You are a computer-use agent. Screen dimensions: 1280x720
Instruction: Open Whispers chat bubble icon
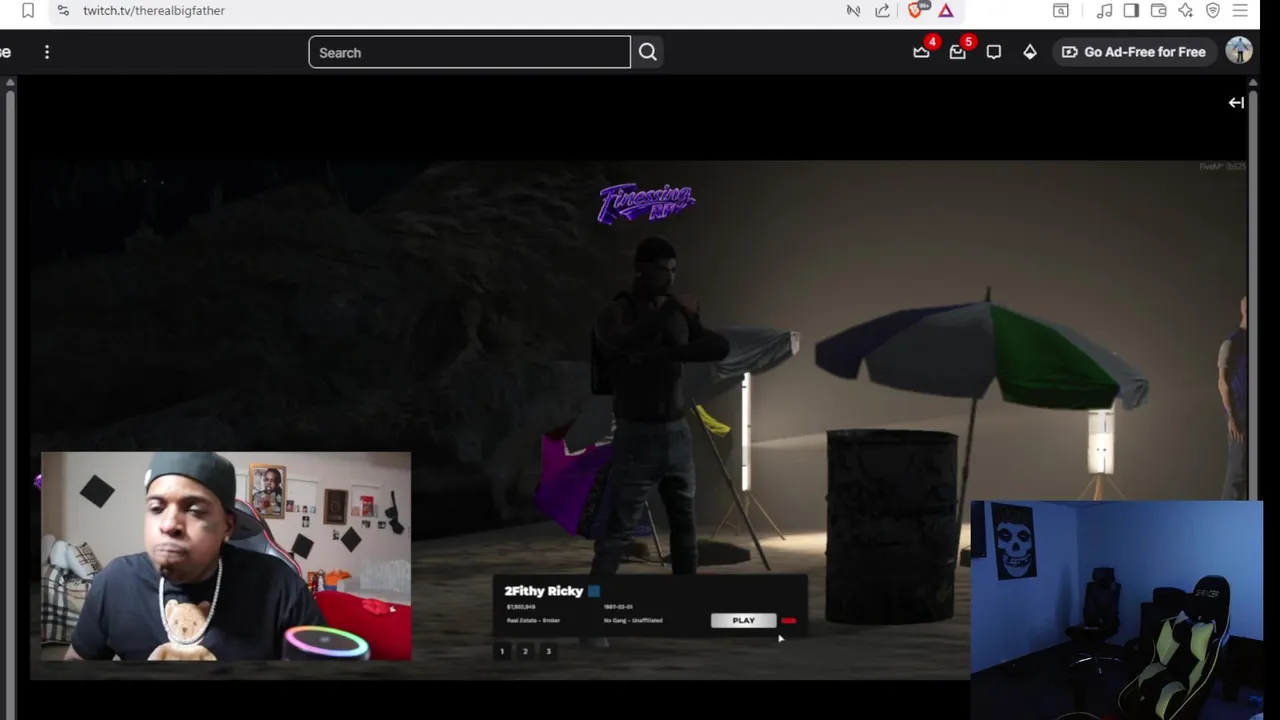pyautogui.click(x=994, y=52)
